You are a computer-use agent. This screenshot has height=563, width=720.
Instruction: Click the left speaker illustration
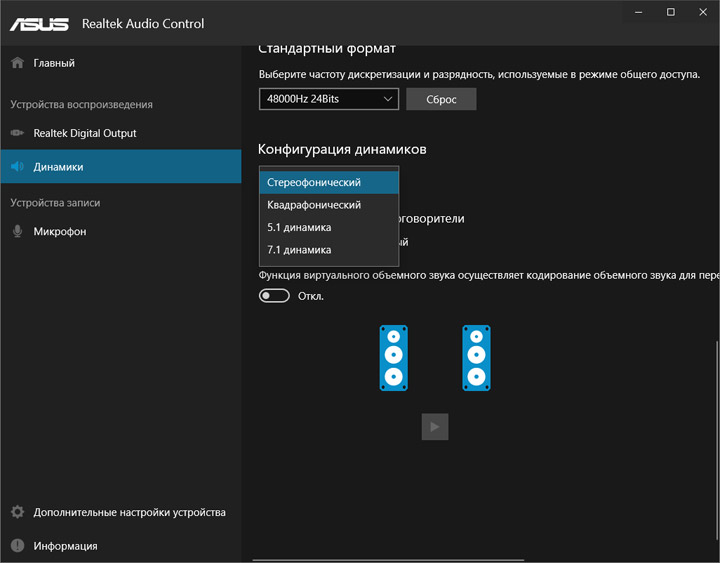[x=393, y=357]
